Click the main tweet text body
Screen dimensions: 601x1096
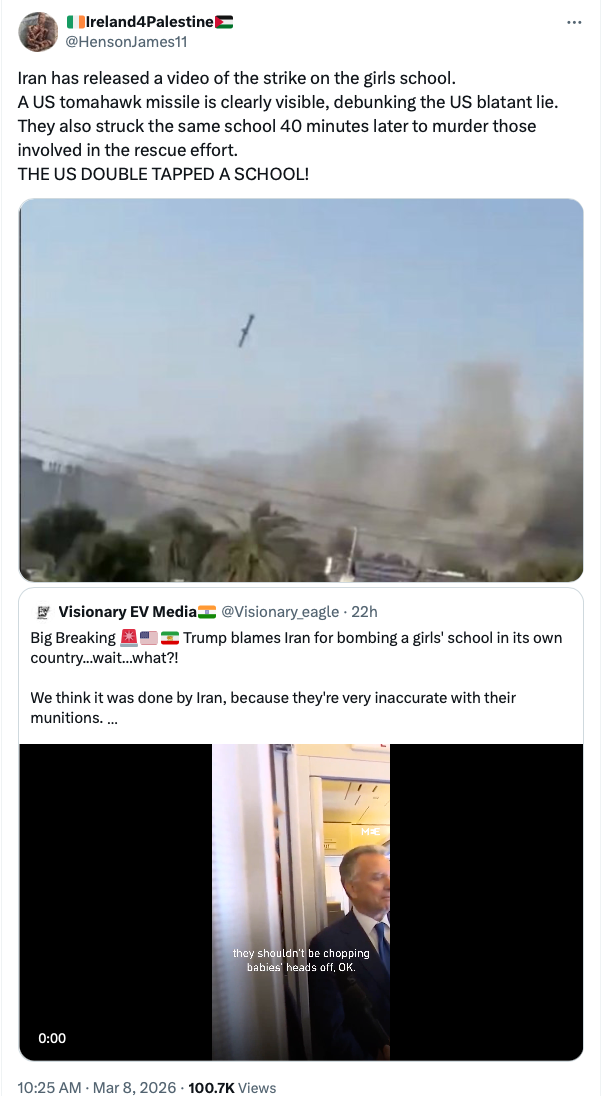pos(288,126)
